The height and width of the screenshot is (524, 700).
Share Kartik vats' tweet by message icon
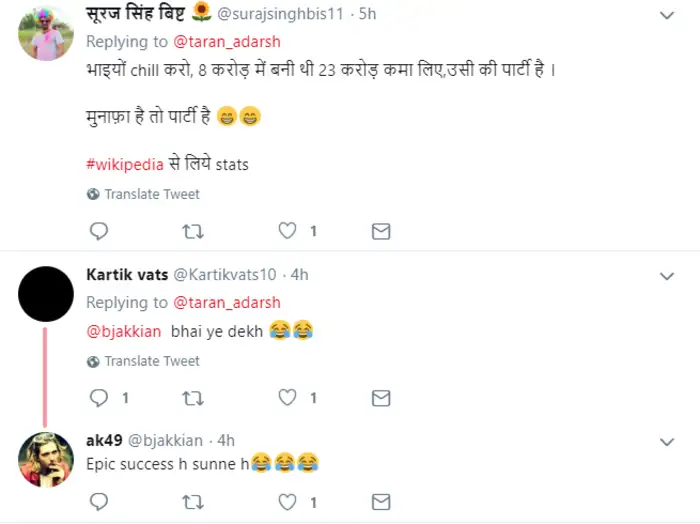pos(381,398)
